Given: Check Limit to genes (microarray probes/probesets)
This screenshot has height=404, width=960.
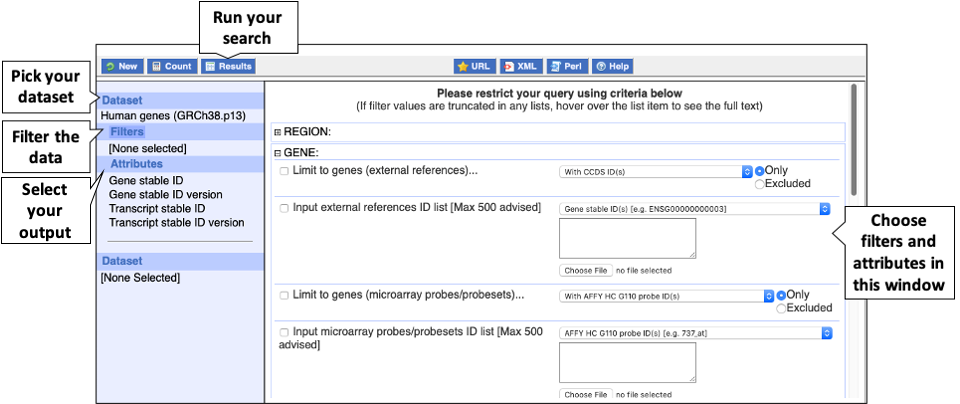Looking at the screenshot, I should 285,295.
